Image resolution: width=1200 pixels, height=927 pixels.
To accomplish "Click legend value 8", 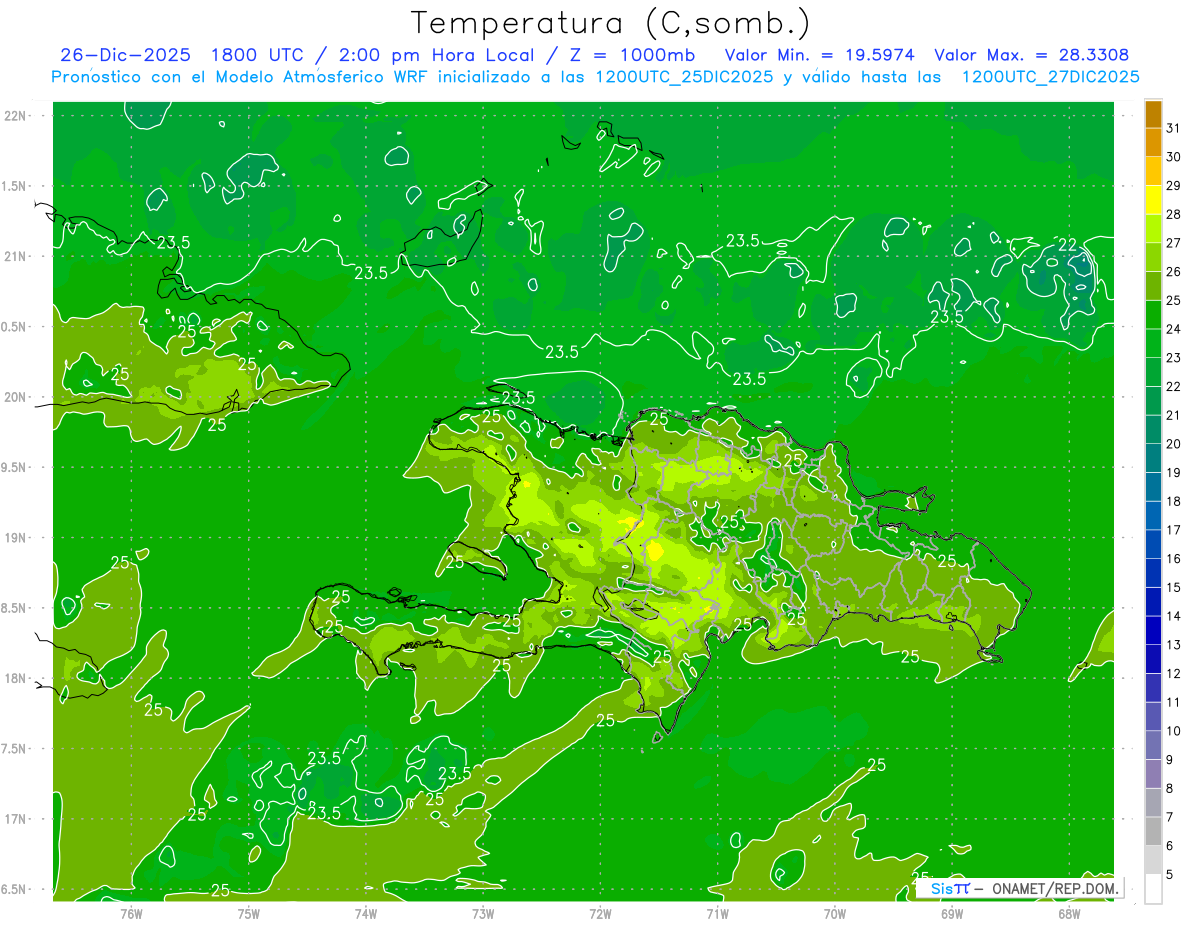I will pos(1170,788).
